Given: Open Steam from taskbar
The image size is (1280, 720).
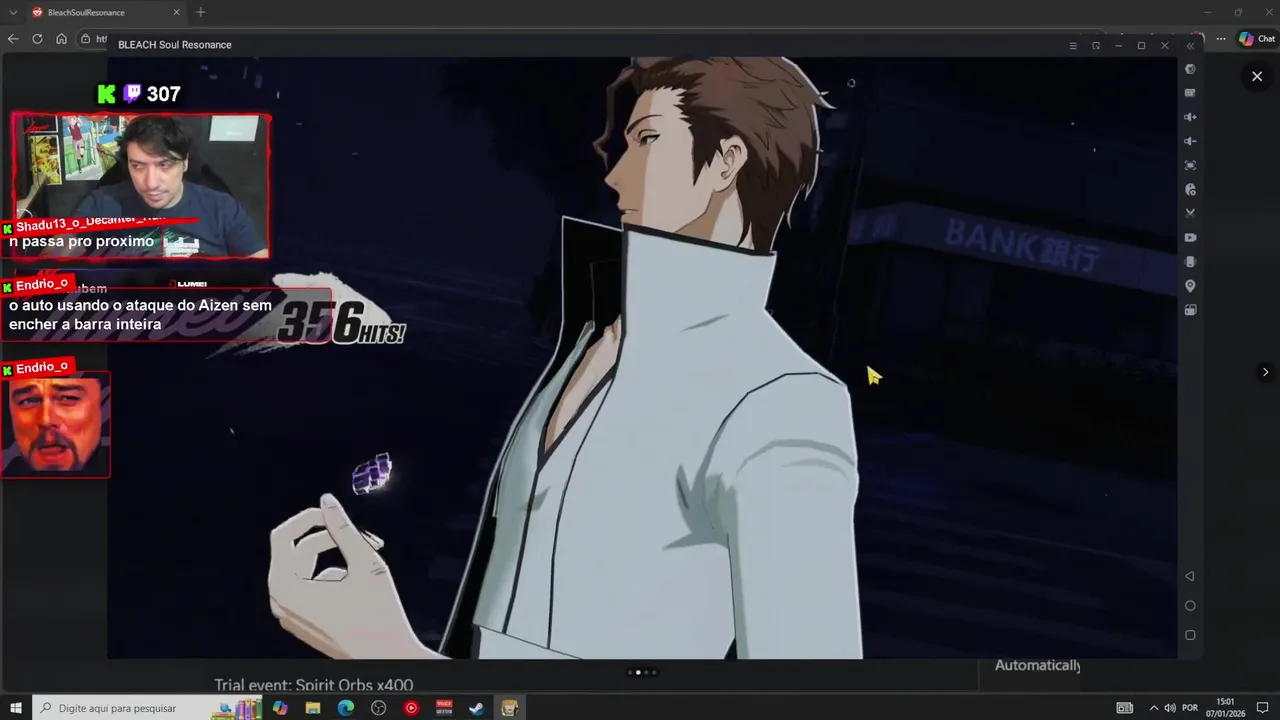Looking at the screenshot, I should [477, 708].
